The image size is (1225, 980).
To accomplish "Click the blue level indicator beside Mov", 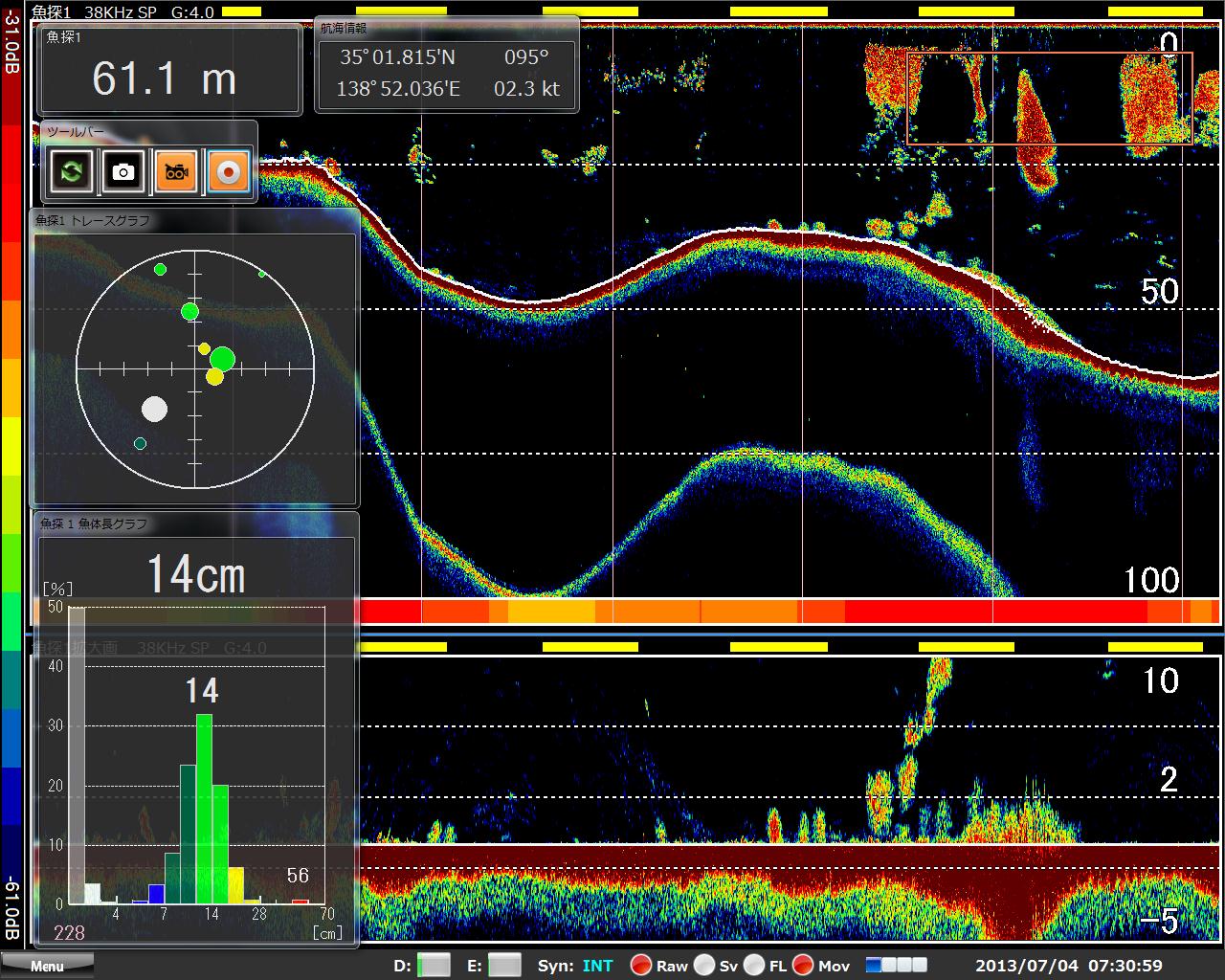I will [897, 965].
